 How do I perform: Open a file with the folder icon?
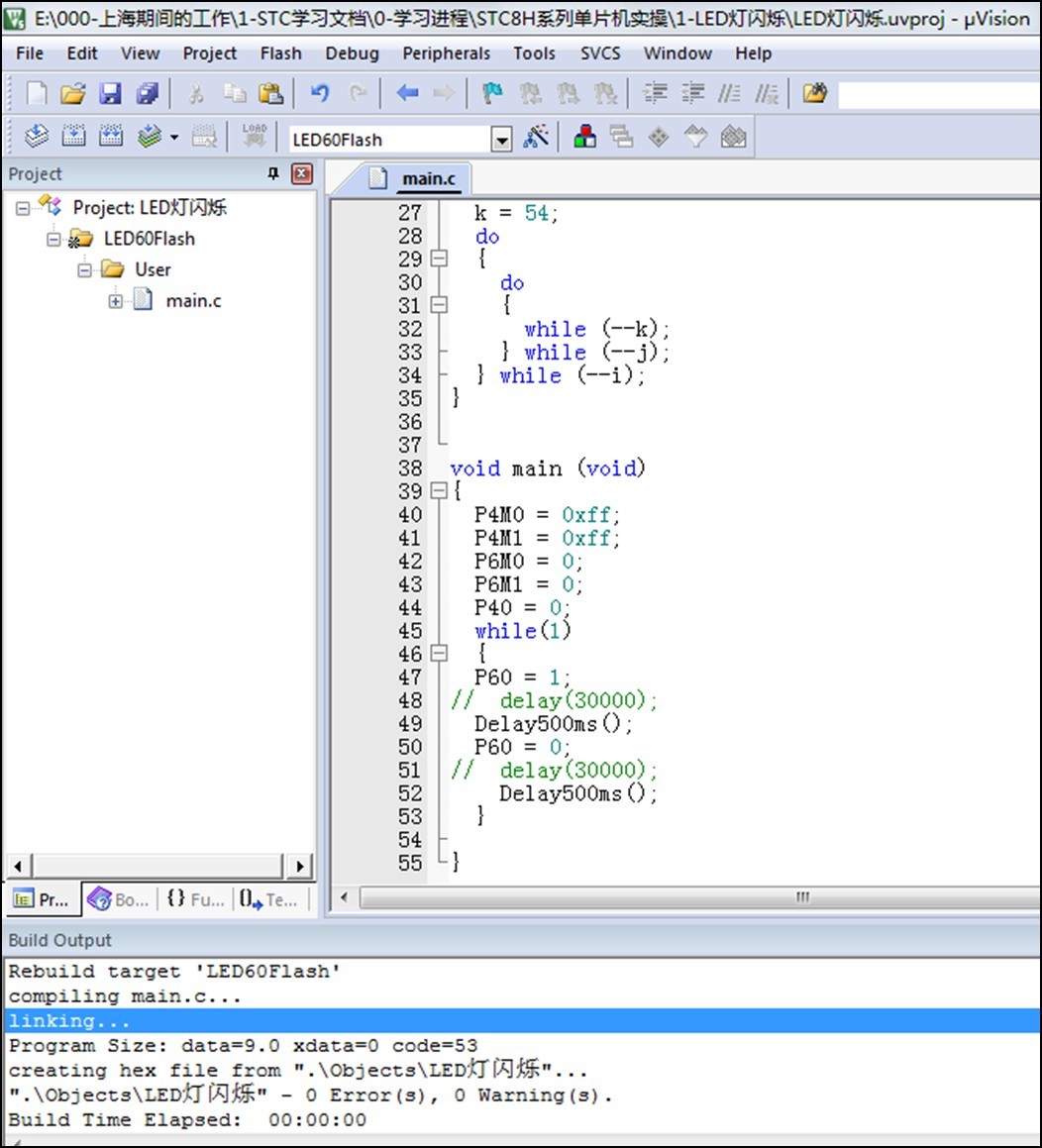[x=72, y=93]
